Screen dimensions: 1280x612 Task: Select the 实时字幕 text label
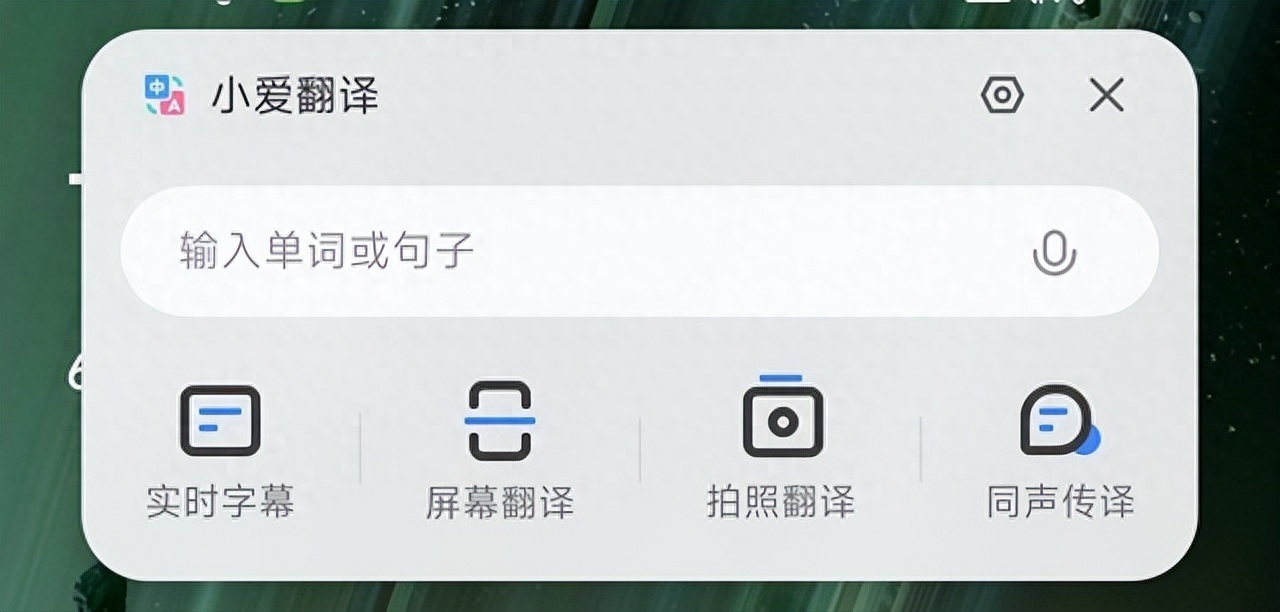[221, 502]
